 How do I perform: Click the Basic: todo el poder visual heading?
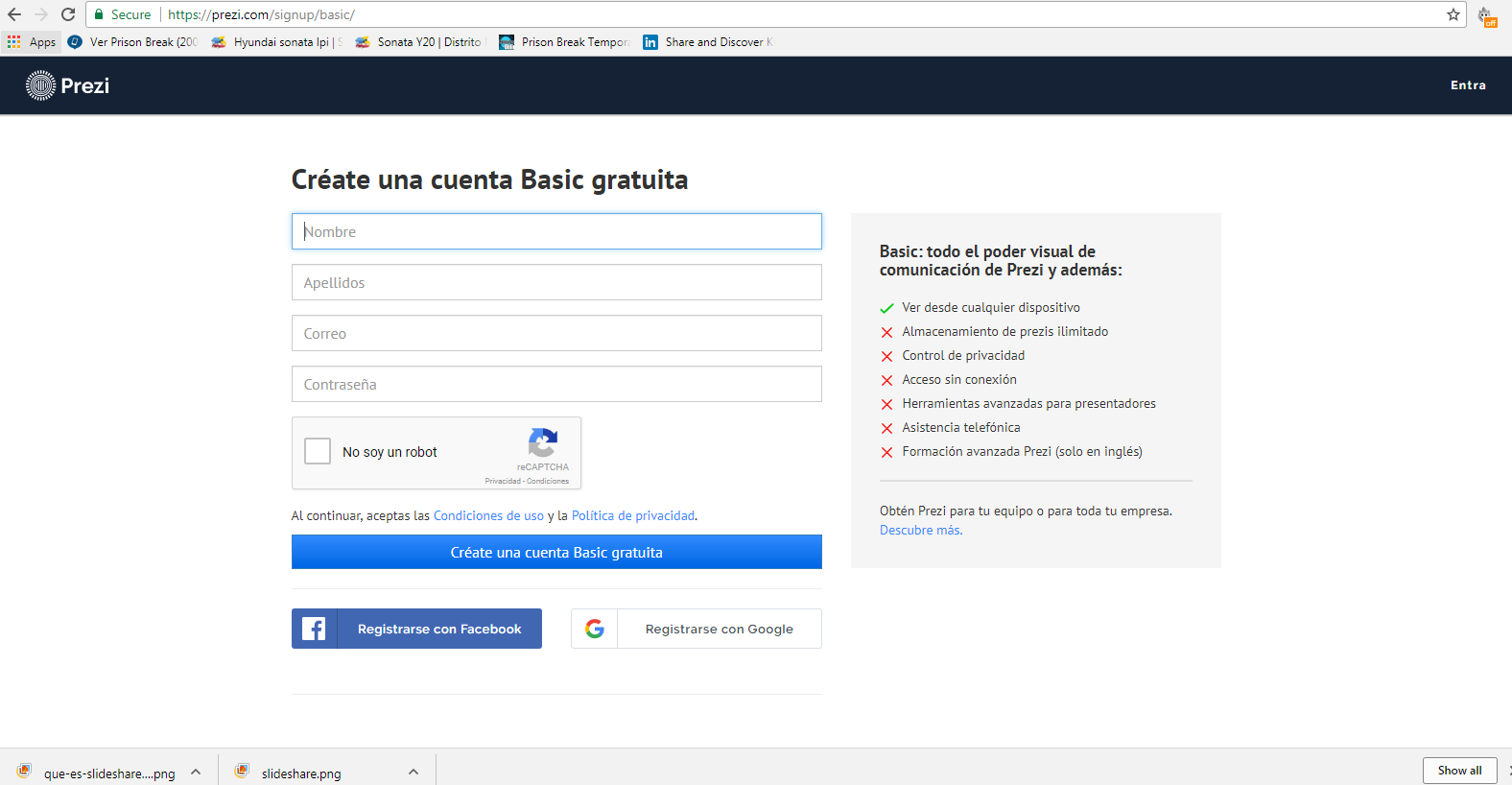point(1001,260)
